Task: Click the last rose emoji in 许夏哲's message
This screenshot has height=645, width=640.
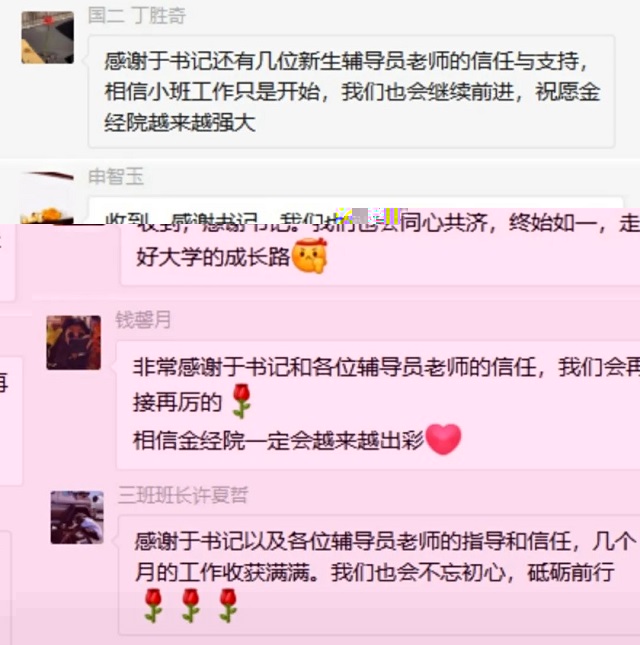Action: [228, 605]
